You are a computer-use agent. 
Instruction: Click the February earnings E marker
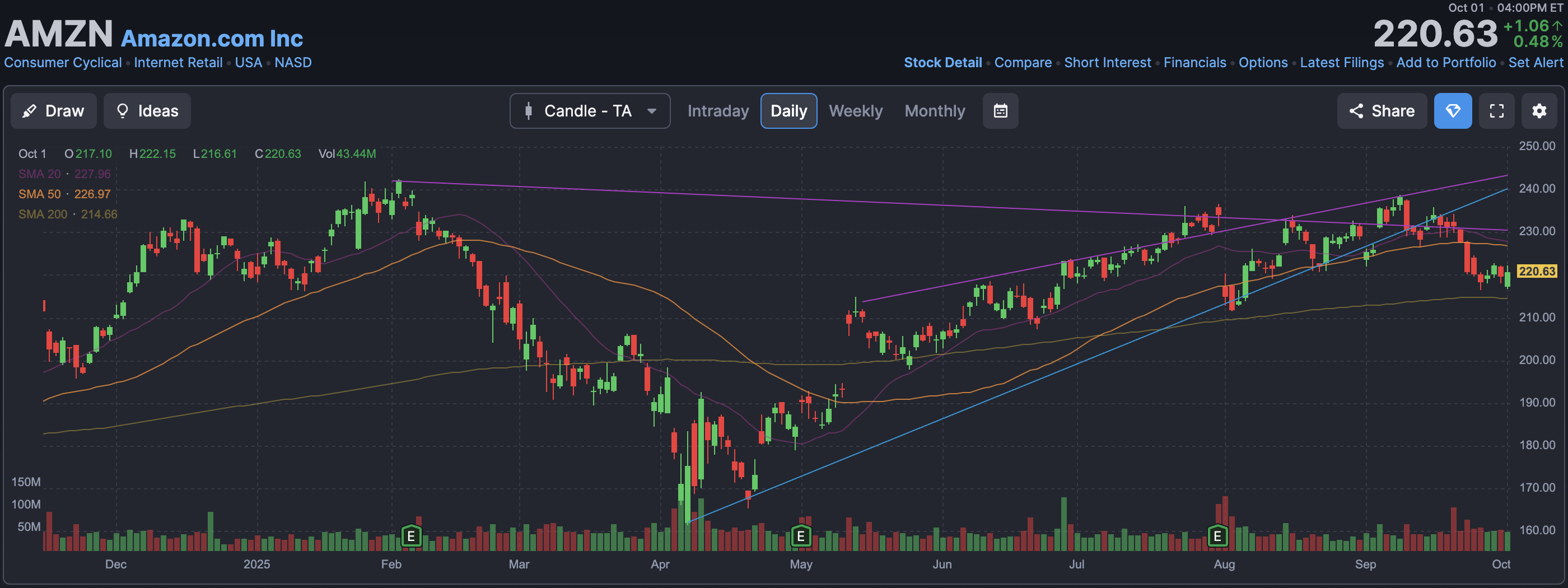click(412, 536)
